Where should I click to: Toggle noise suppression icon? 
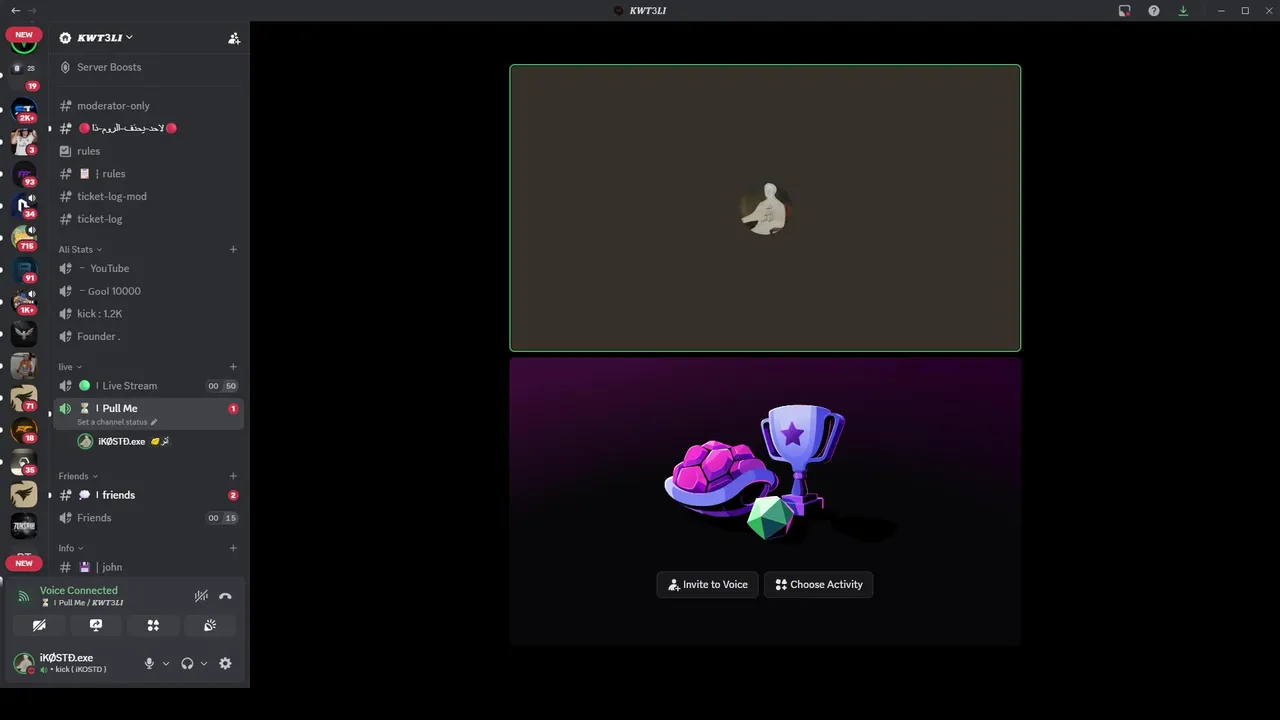(201, 596)
